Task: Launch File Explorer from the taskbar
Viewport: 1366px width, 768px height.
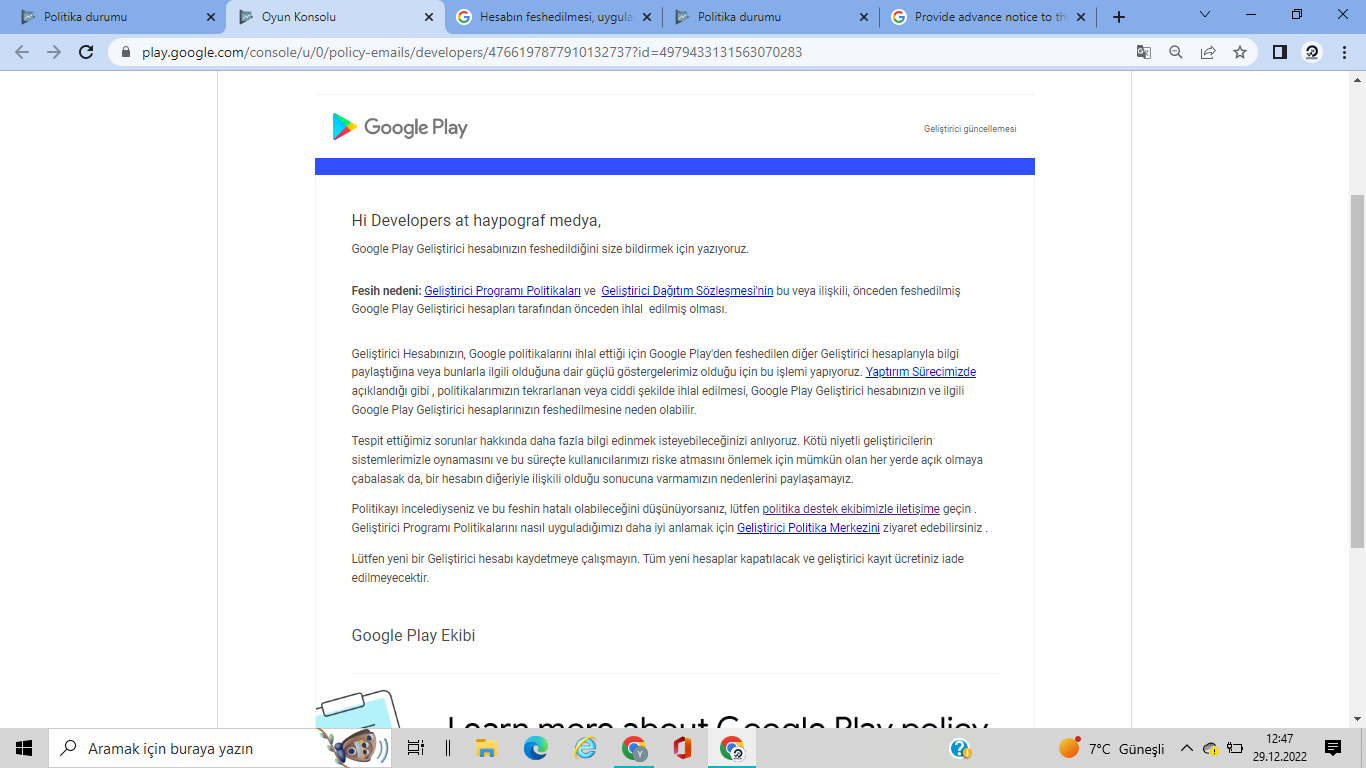Action: pos(486,748)
